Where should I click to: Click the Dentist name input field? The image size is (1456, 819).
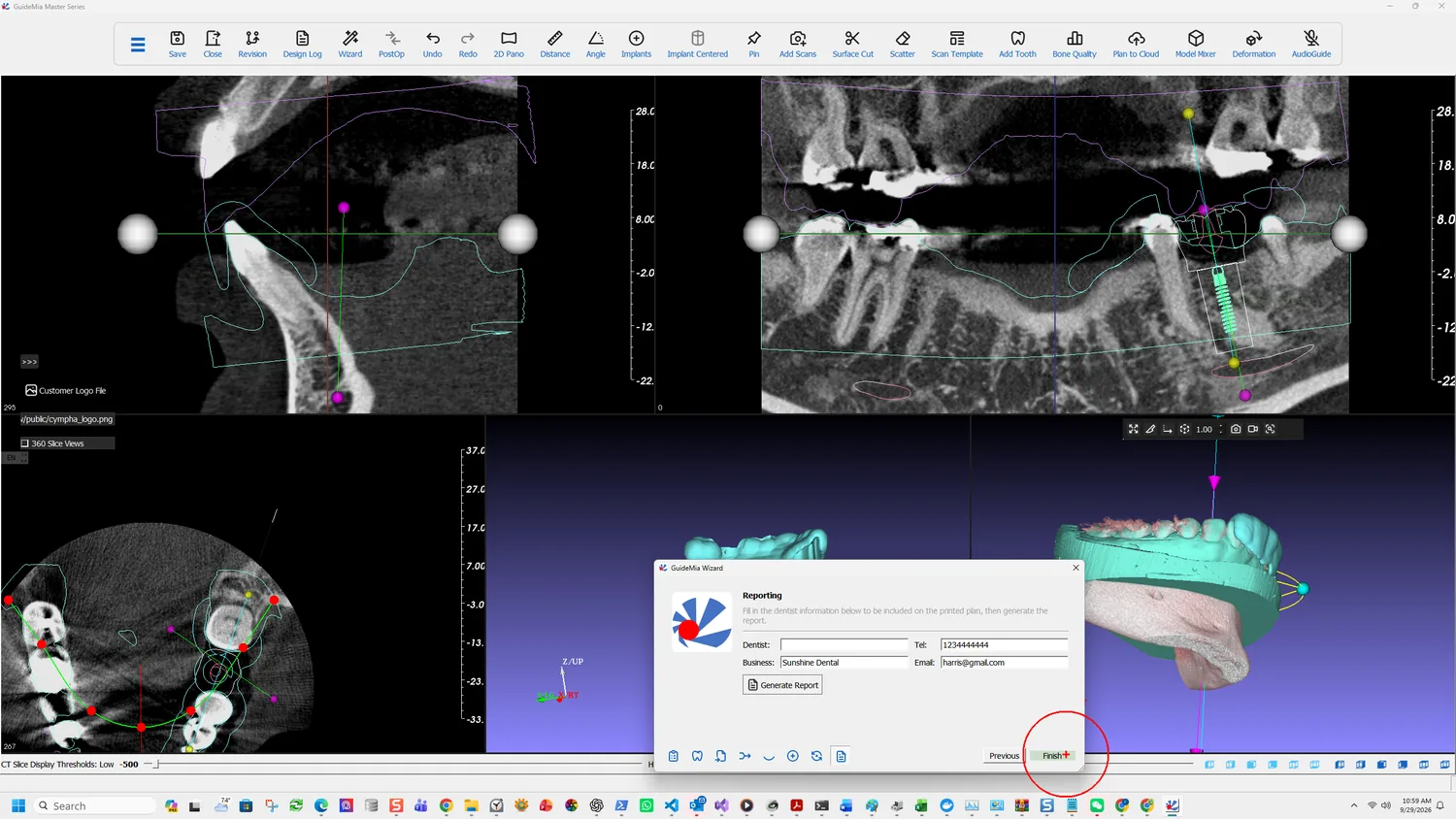(x=844, y=644)
